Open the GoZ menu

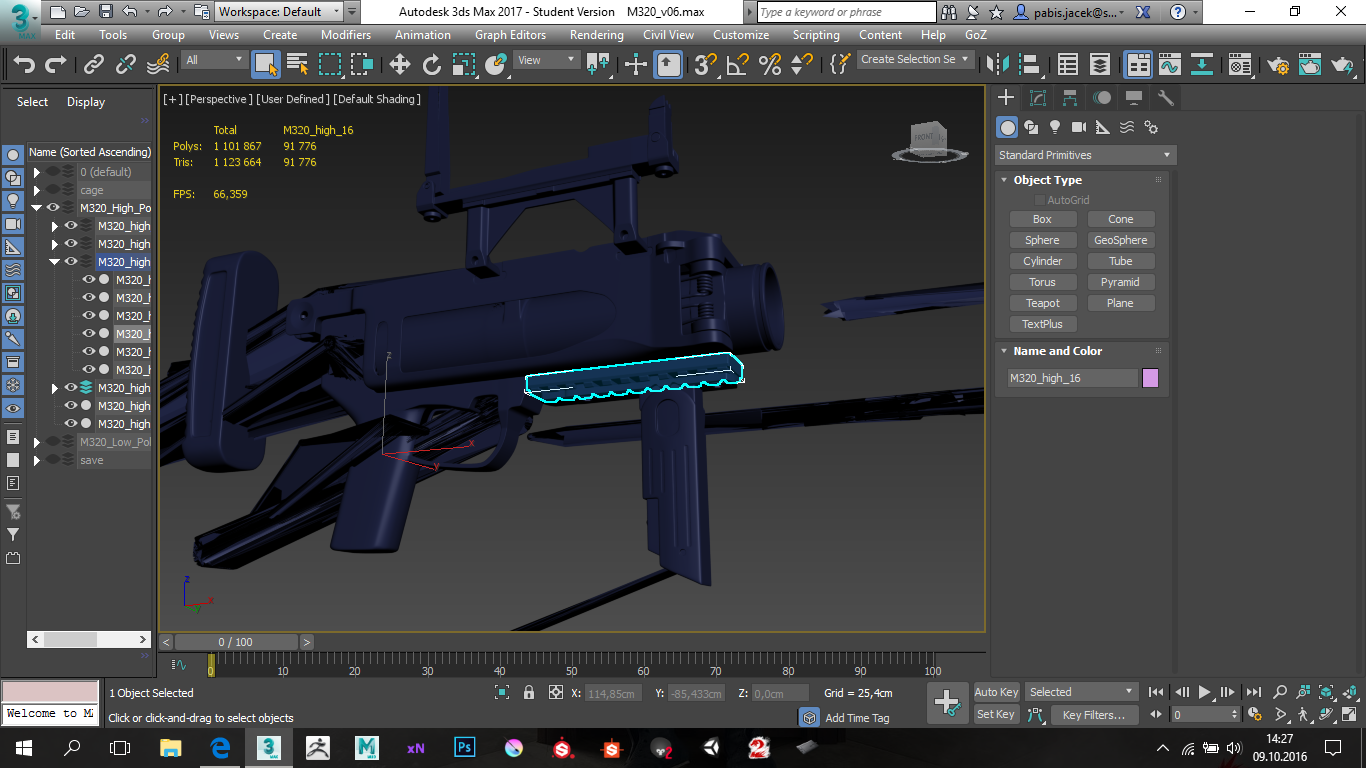[976, 34]
